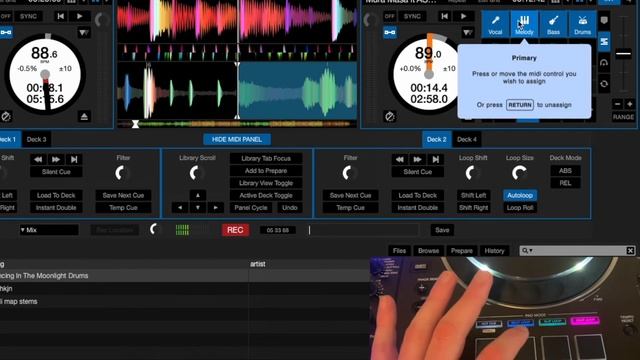
Task: Open the right deck dropdown arrow
Action: tap(468, 32)
